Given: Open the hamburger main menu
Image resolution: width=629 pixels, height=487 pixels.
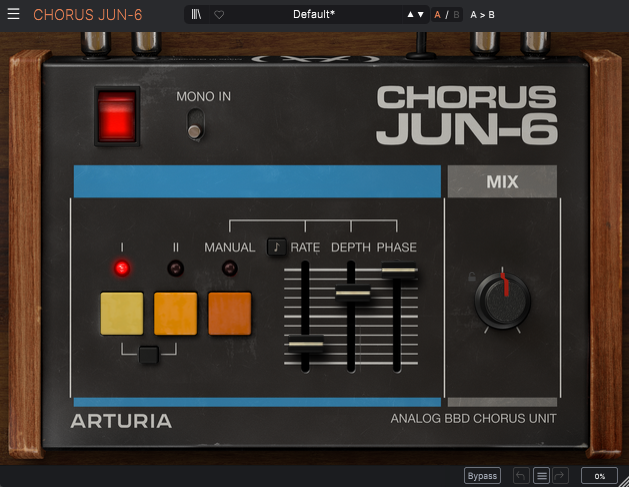Looking at the screenshot, I should 13,14.
